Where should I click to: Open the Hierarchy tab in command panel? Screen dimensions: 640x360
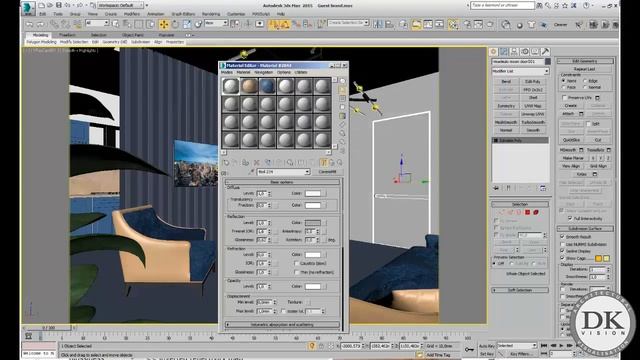click(514, 51)
